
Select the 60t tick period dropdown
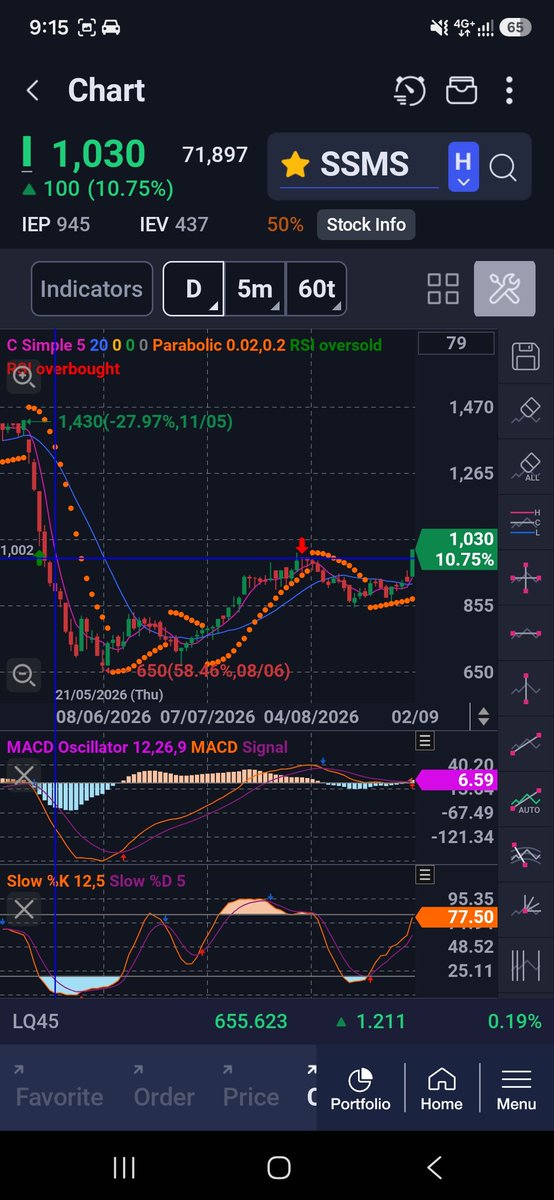click(x=317, y=289)
